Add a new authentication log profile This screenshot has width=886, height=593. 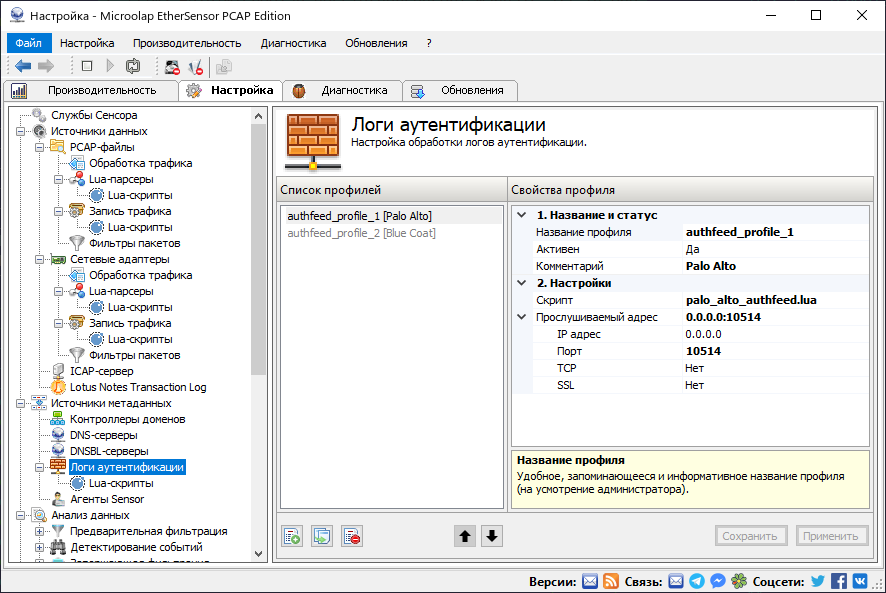pos(292,536)
